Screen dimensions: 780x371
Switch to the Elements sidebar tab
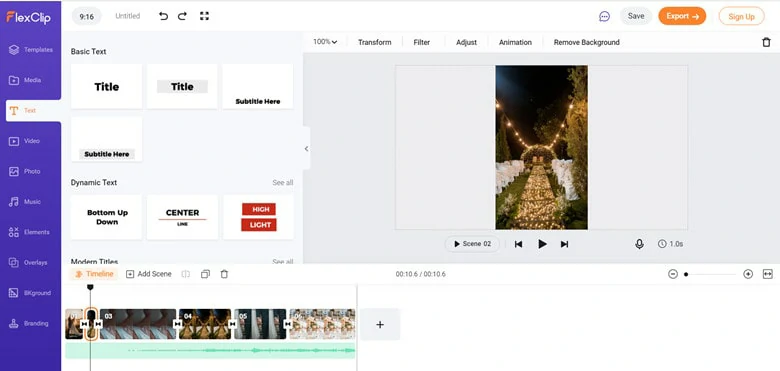(x=32, y=232)
